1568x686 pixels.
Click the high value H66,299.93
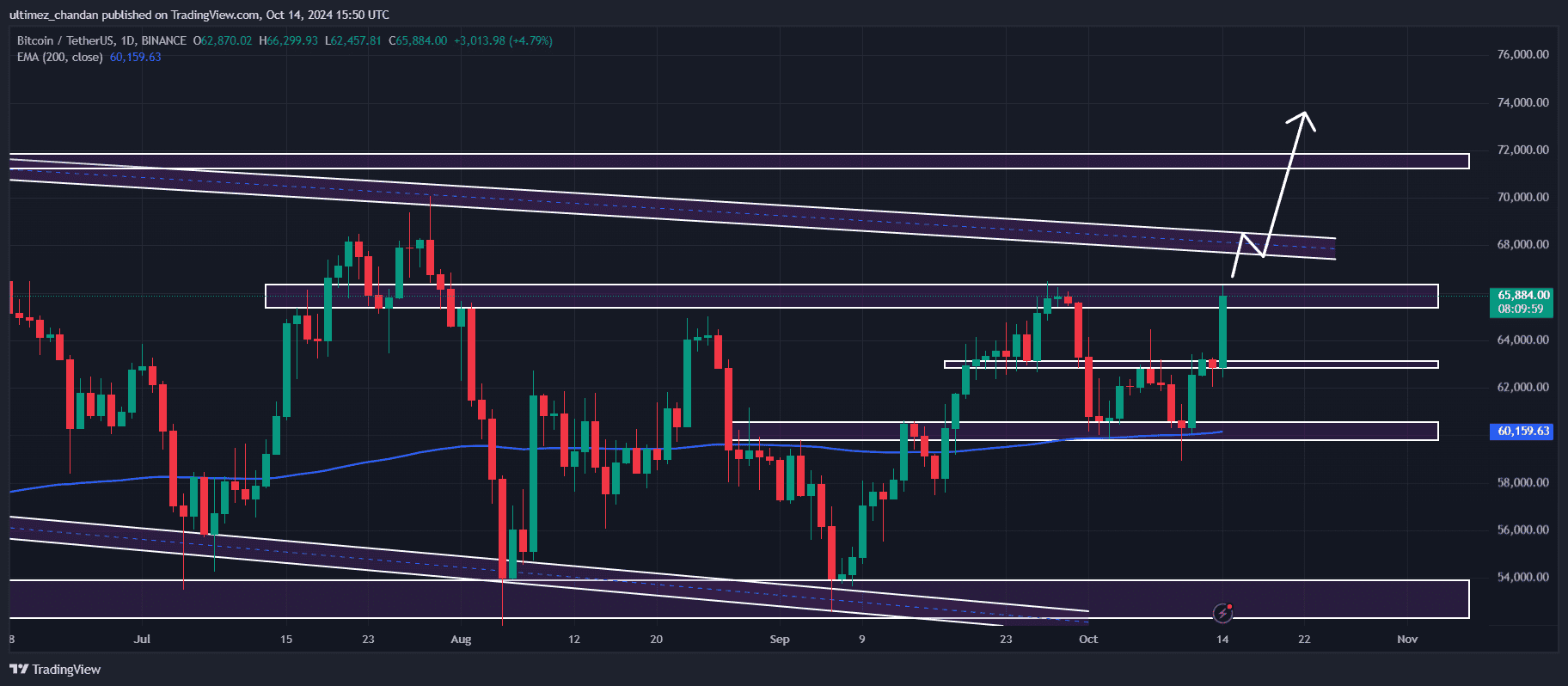(x=289, y=40)
